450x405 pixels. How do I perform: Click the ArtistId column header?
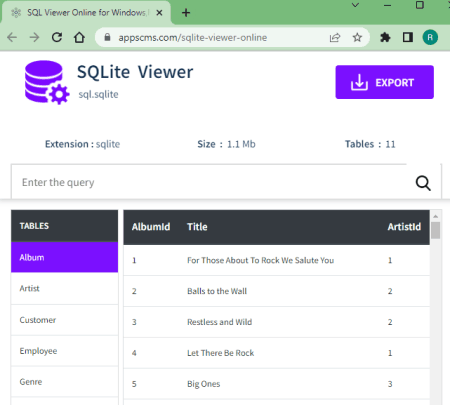pos(404,227)
